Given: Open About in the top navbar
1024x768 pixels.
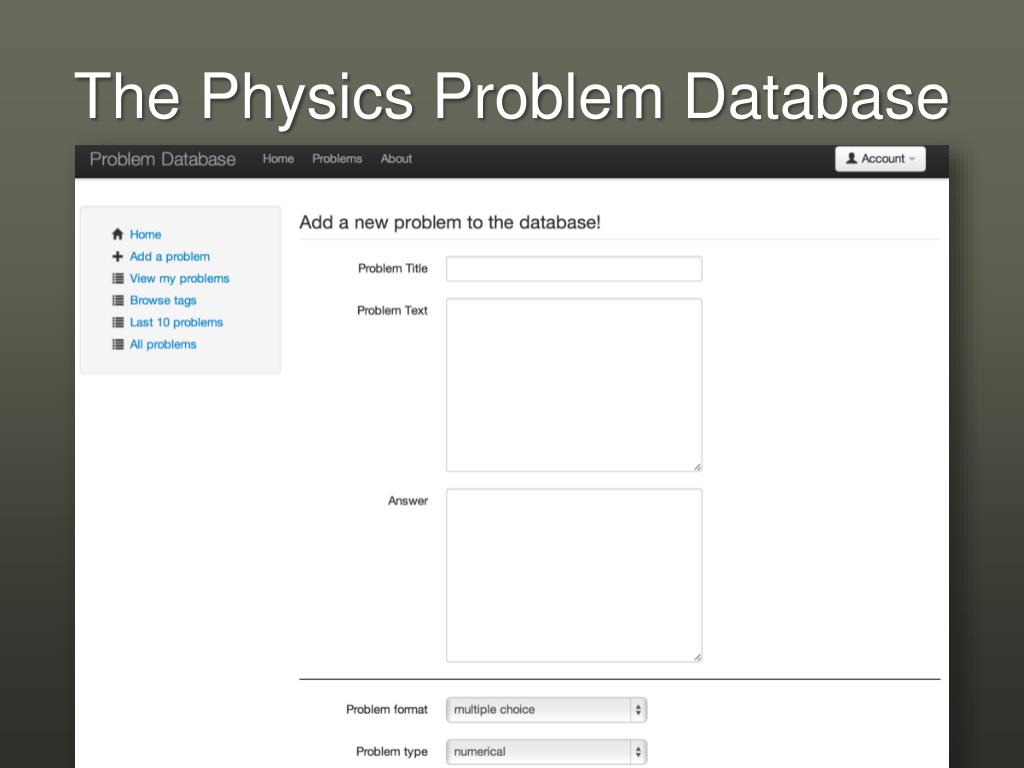Looking at the screenshot, I should (x=396, y=159).
